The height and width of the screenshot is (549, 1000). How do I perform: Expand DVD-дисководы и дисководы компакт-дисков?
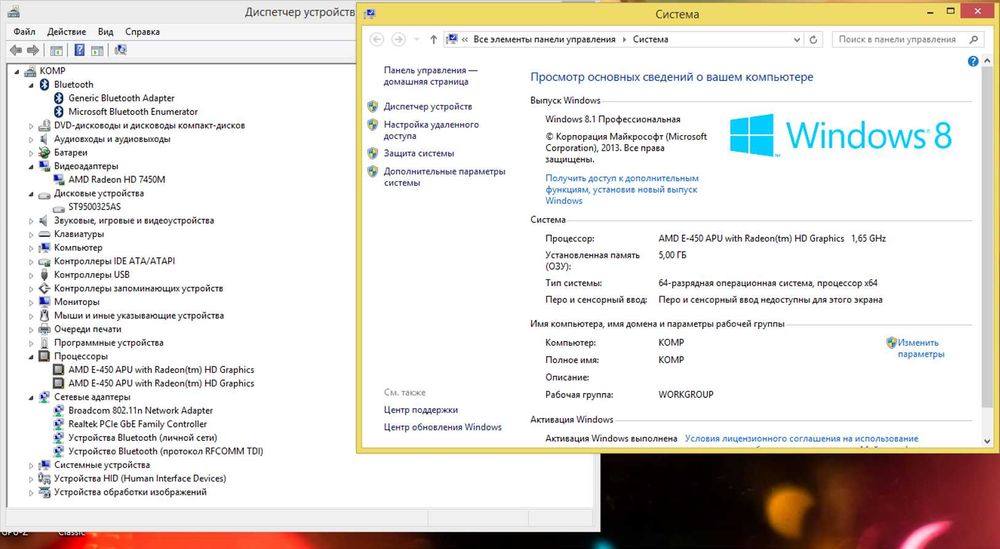coord(31,126)
